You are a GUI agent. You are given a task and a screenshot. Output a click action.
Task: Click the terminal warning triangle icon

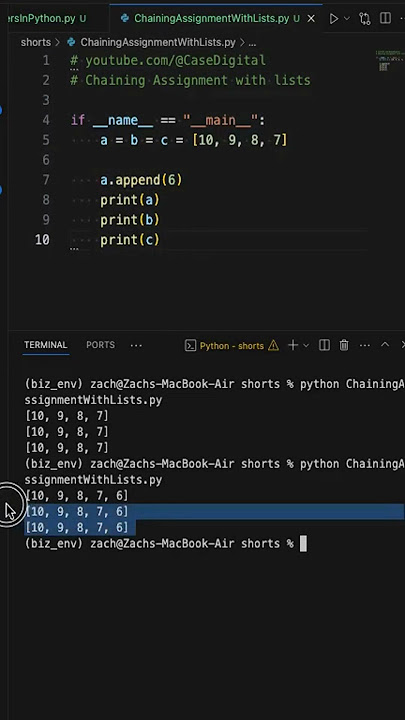(273, 345)
